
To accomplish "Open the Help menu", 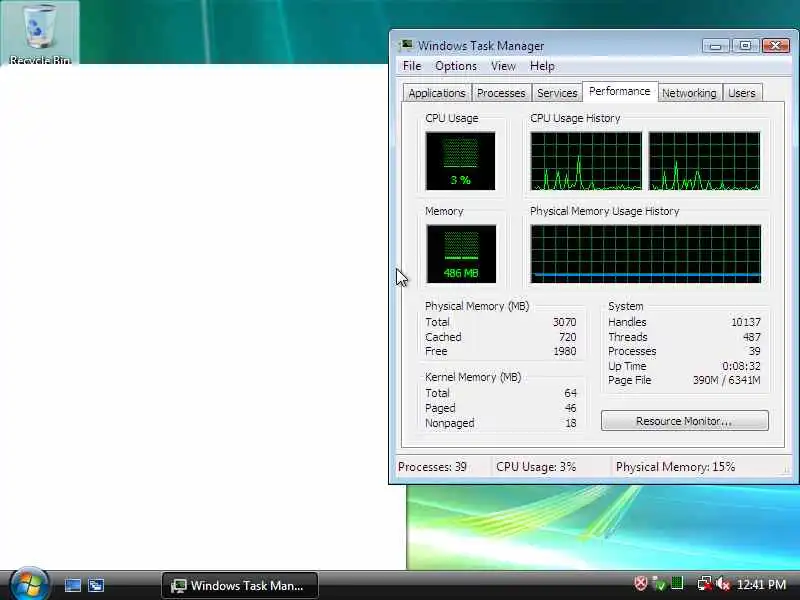I will click(542, 66).
